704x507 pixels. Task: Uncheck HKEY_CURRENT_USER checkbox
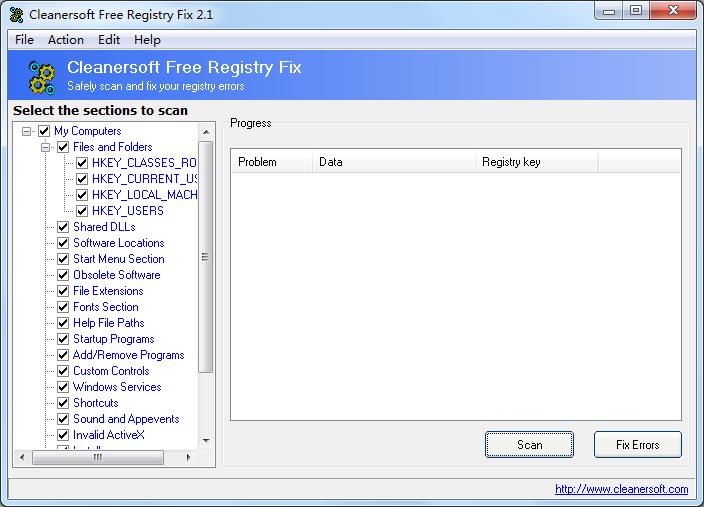pyautogui.click(x=82, y=179)
